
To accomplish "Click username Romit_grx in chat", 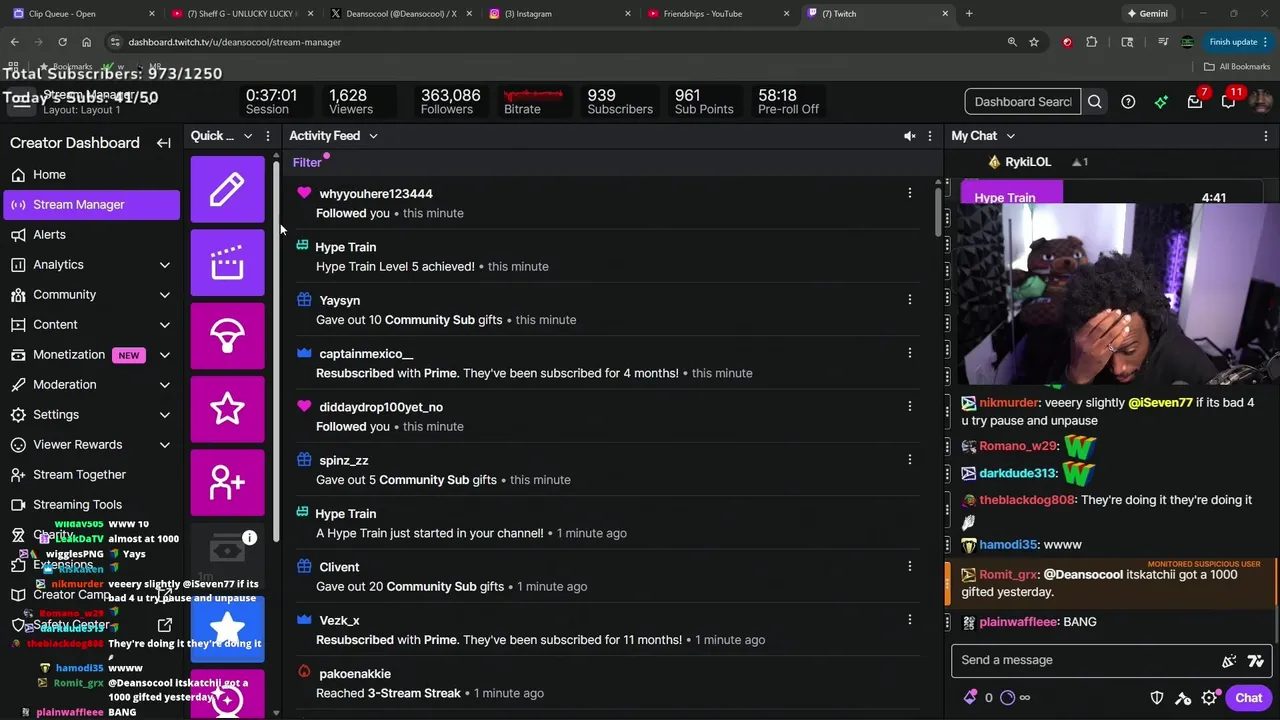I will pos(1009,575).
